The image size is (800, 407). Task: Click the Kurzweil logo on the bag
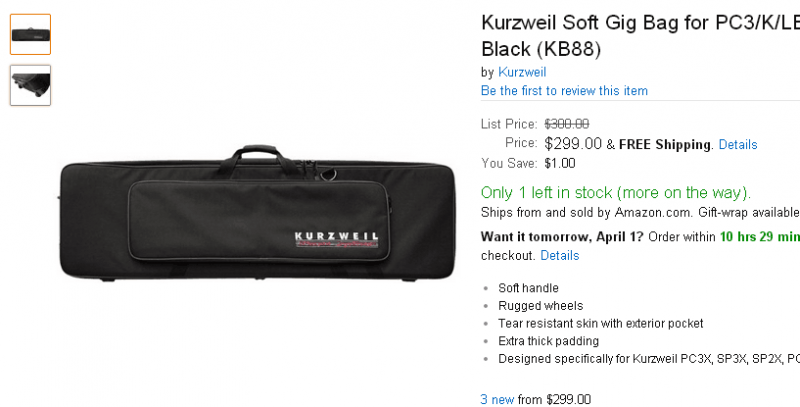[337, 239]
